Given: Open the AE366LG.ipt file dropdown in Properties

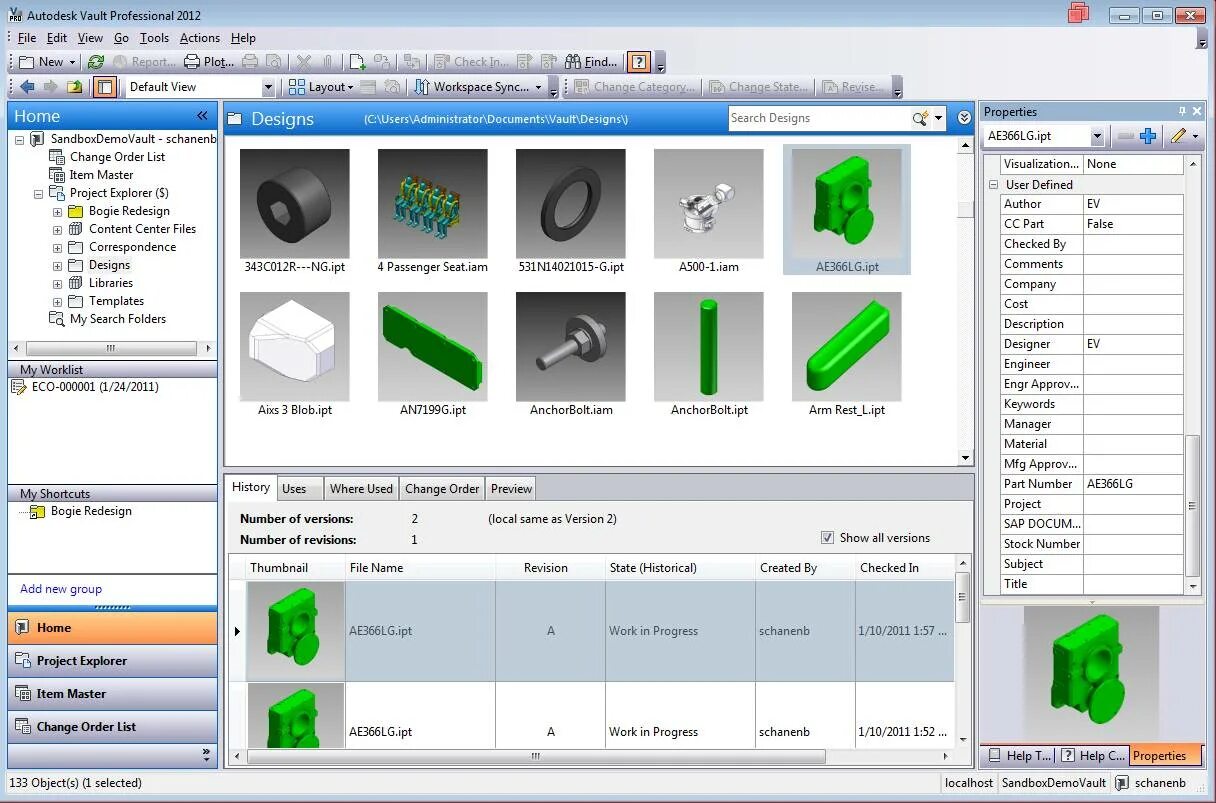Looking at the screenshot, I should [x=1097, y=136].
